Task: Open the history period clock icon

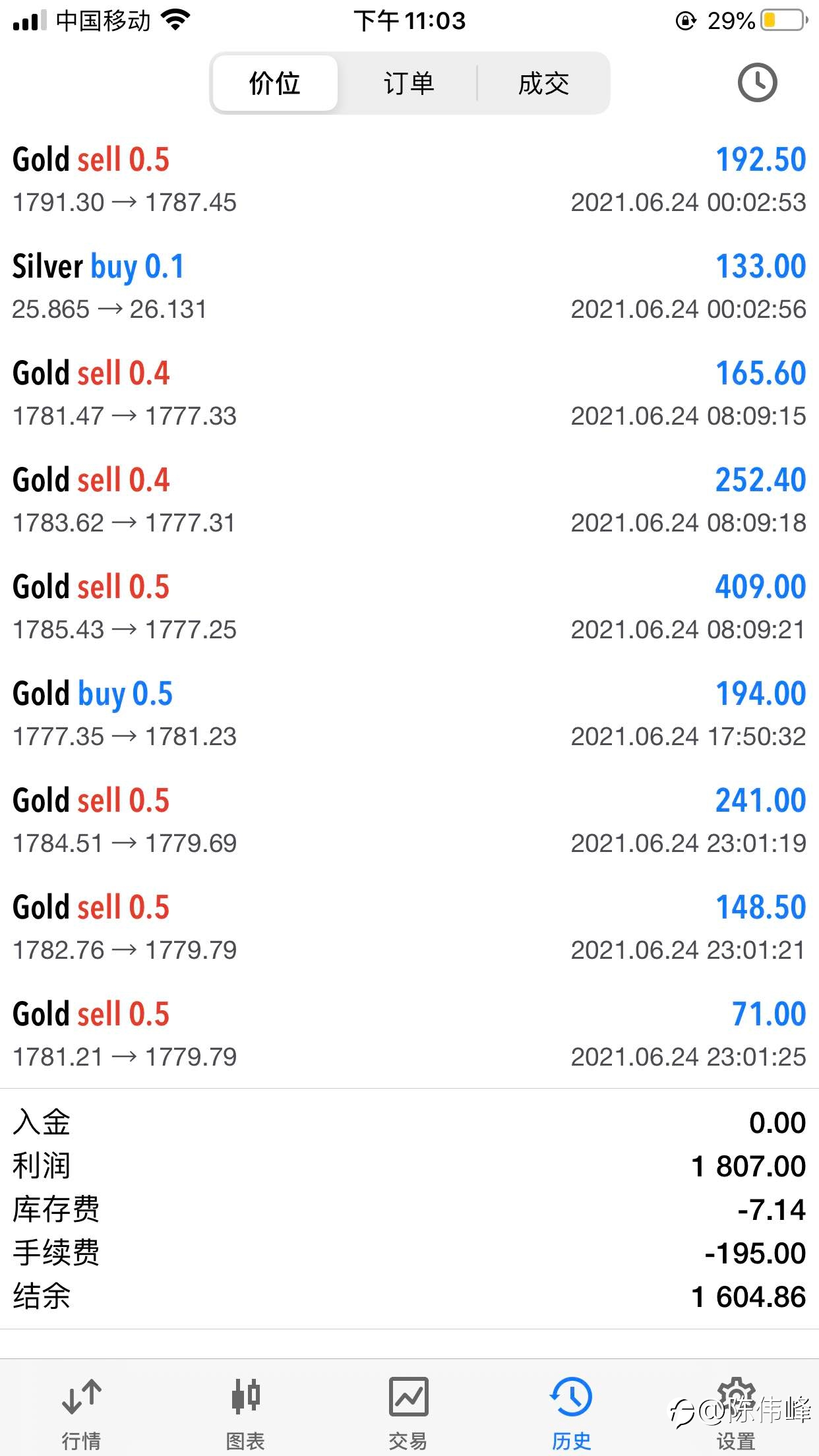Action: (757, 82)
